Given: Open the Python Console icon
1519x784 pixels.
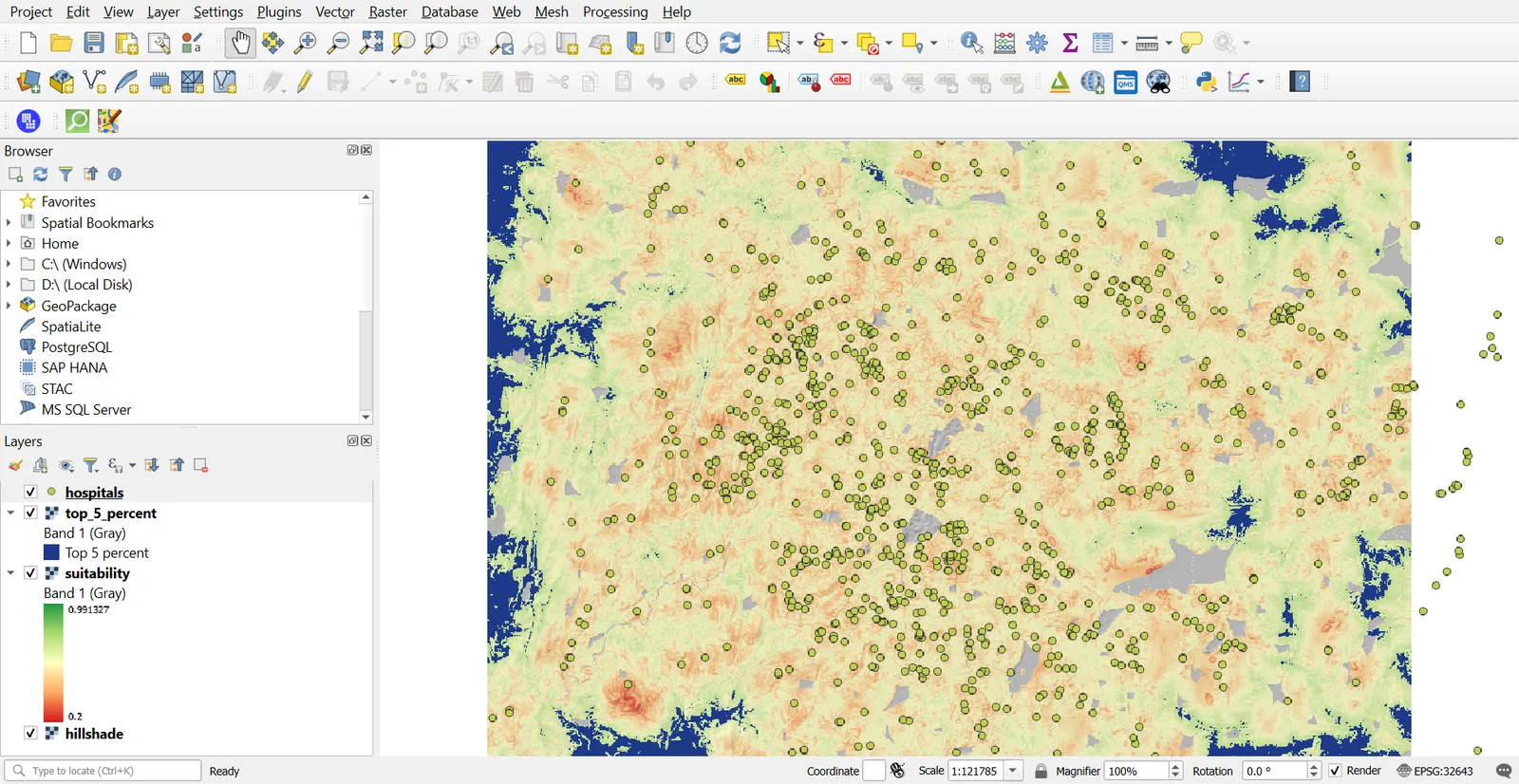Looking at the screenshot, I should pos(1207,83).
